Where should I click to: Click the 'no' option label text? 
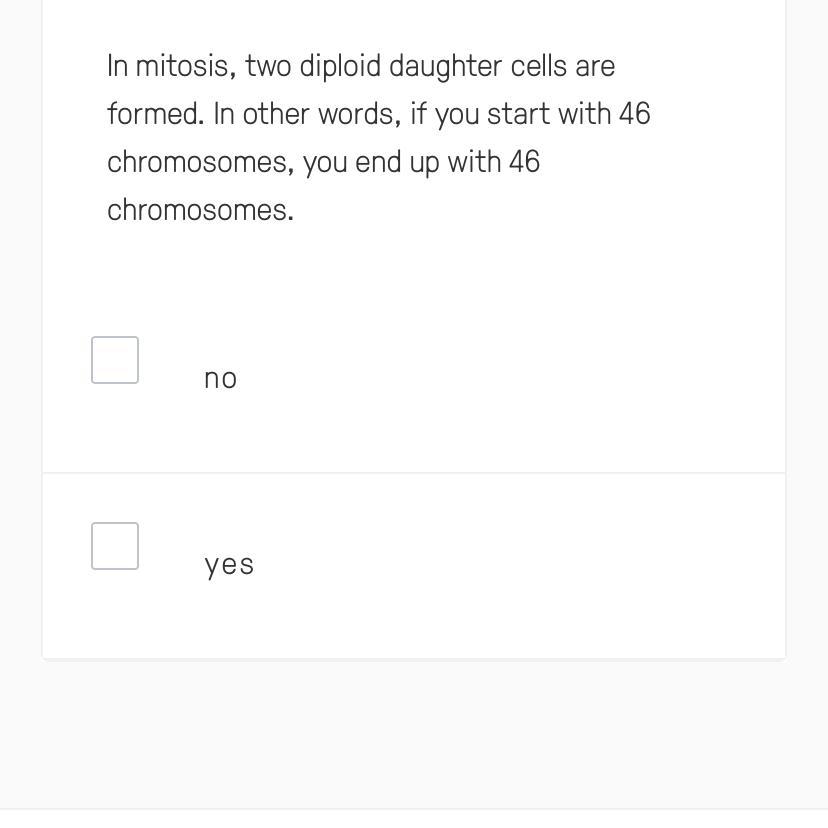[220, 379]
